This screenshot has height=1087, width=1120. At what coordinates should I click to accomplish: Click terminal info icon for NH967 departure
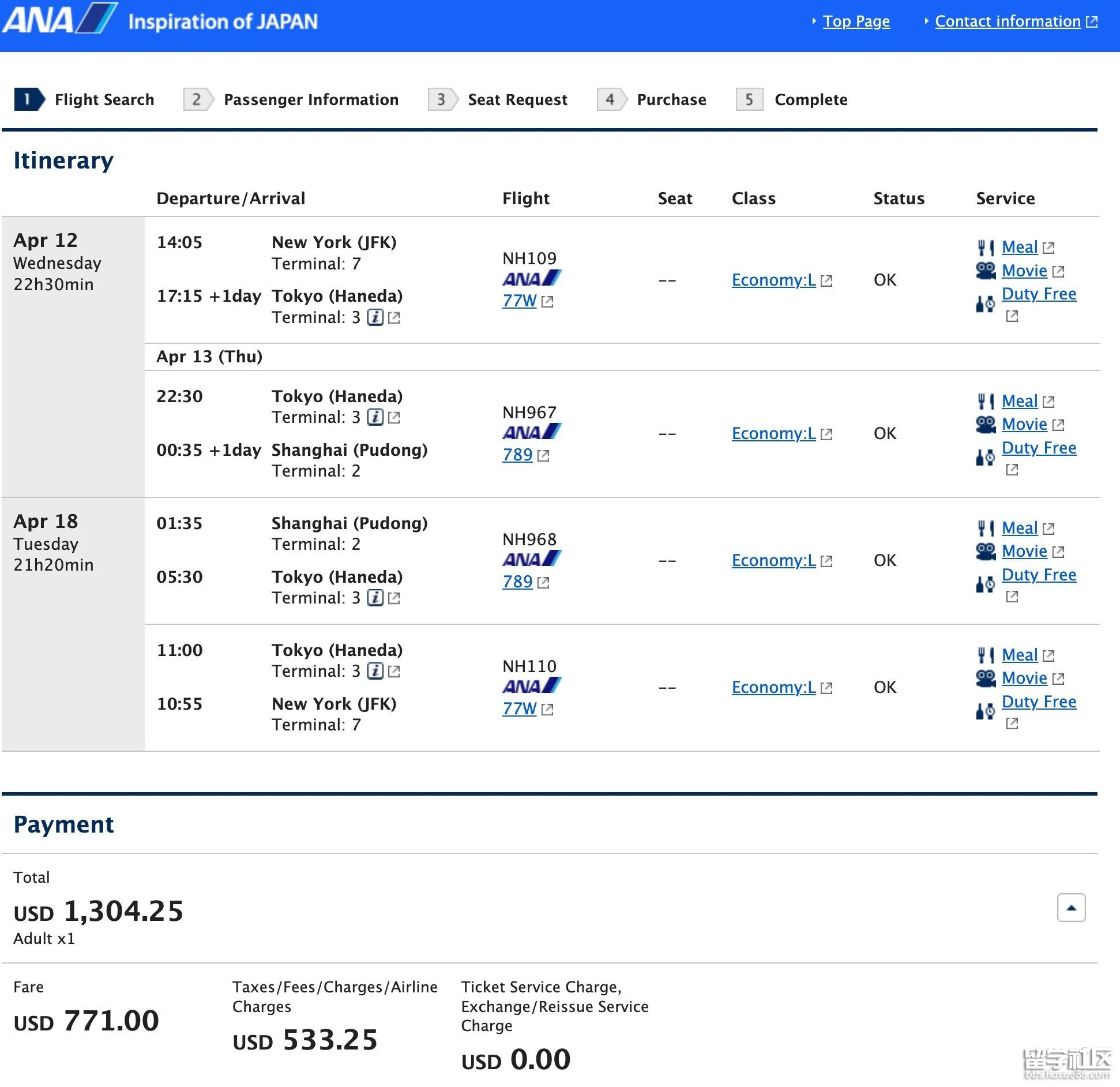[x=375, y=417]
